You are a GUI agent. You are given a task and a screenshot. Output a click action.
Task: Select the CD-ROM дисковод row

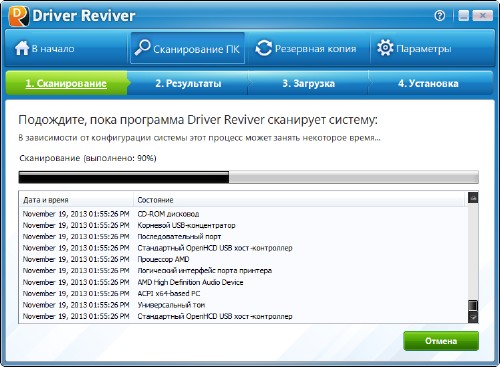[244, 214]
